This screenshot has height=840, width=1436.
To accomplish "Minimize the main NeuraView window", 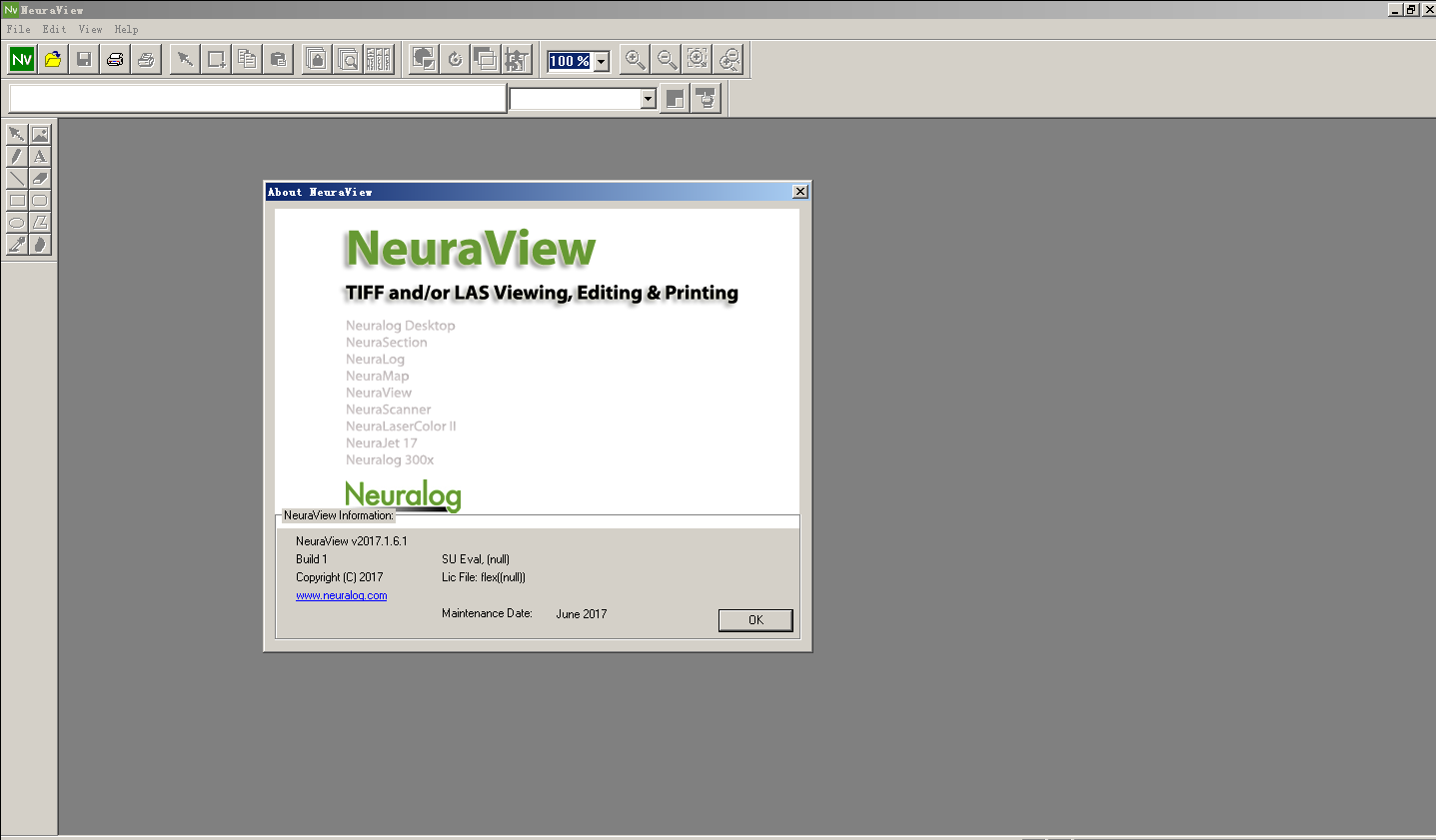I will (1395, 9).
